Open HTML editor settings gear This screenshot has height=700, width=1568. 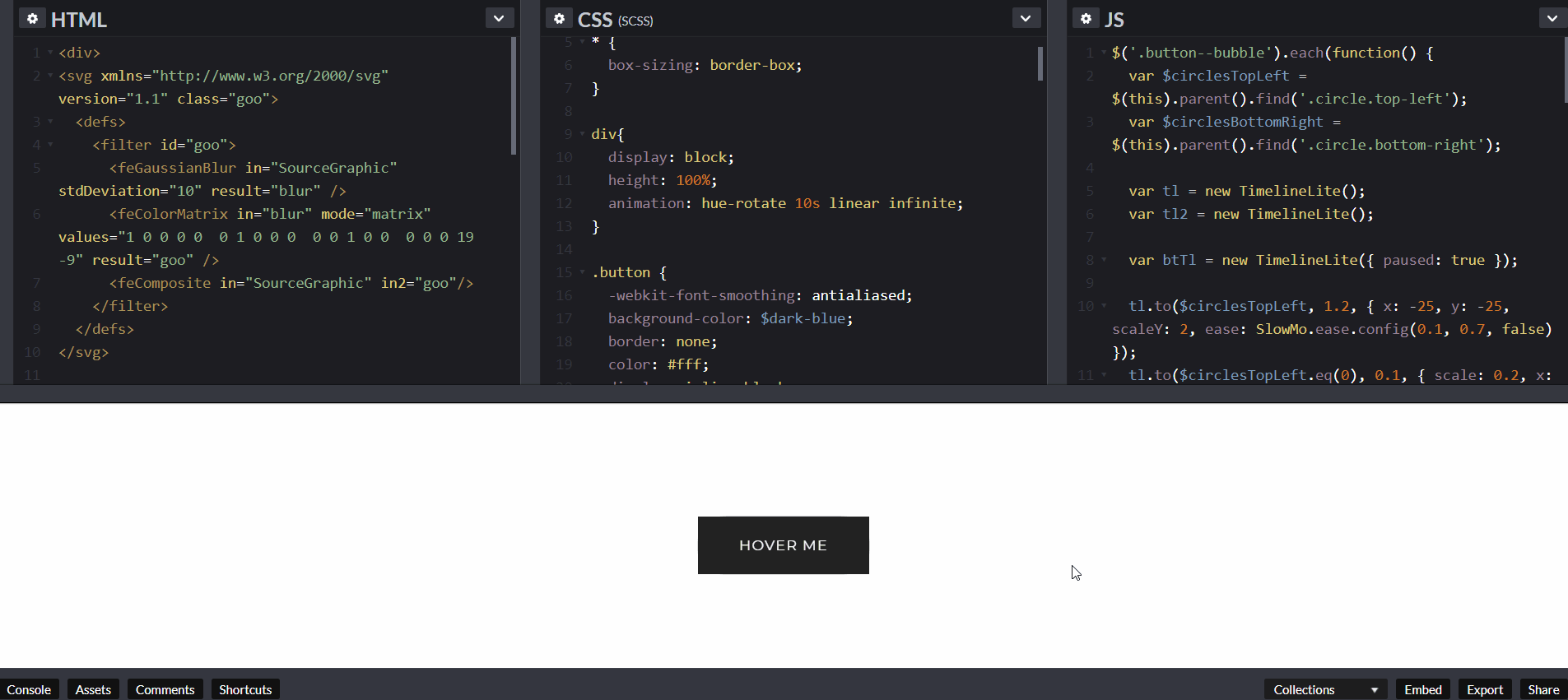pos(32,18)
